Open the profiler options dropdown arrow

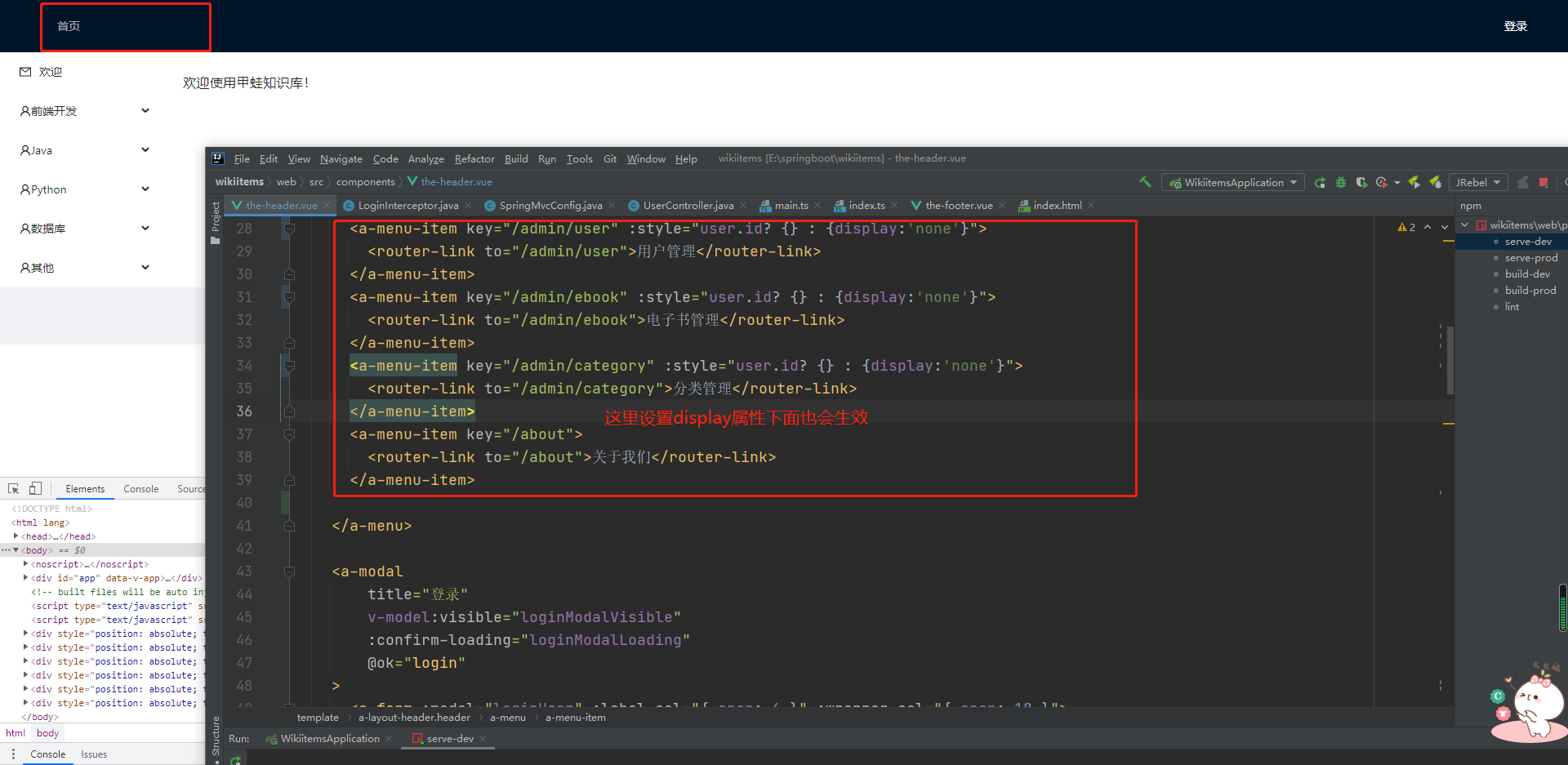point(1397,182)
